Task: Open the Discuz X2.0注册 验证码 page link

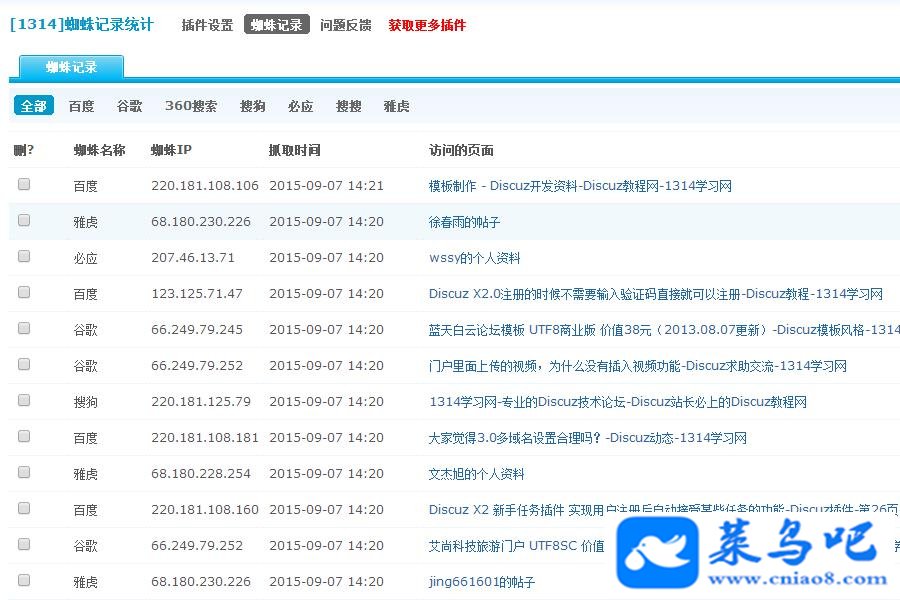Action: 655,294
